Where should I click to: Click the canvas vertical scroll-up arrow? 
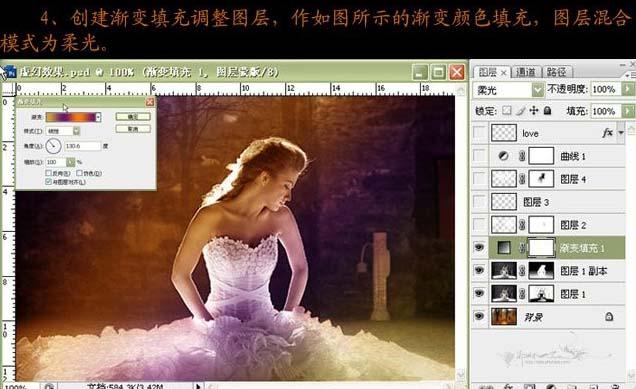(460, 91)
